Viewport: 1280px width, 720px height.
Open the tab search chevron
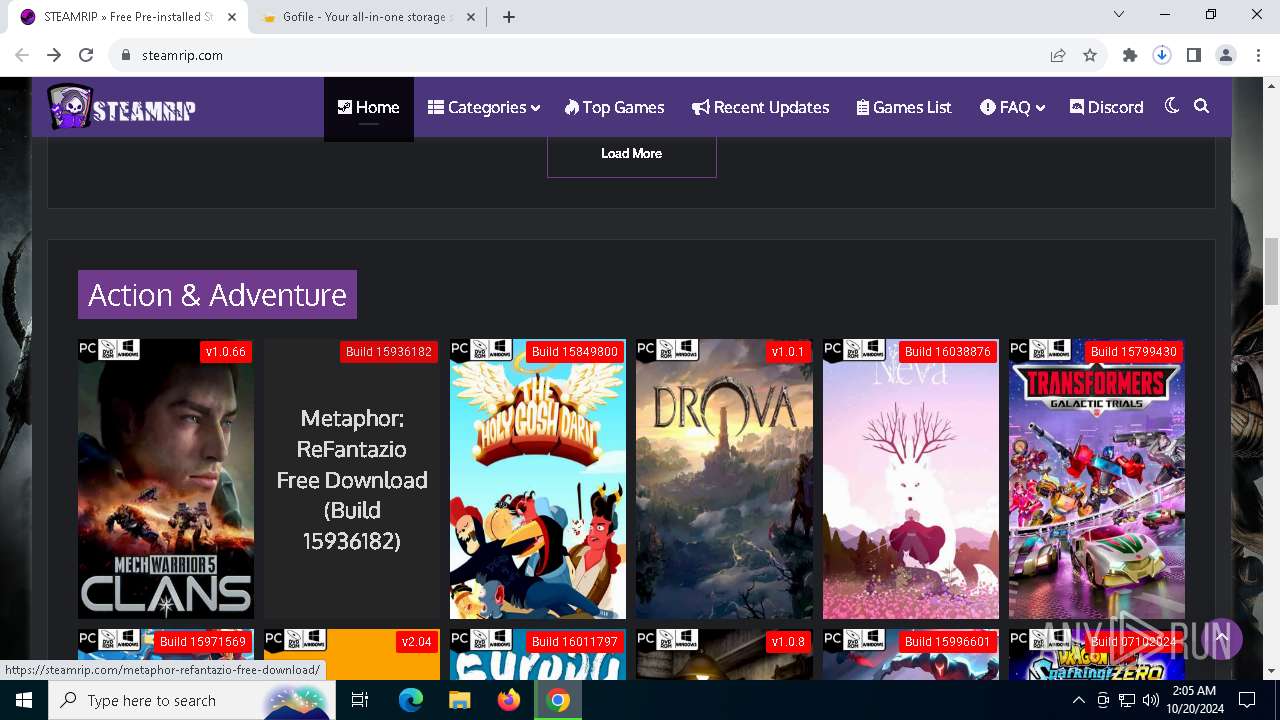1119,15
